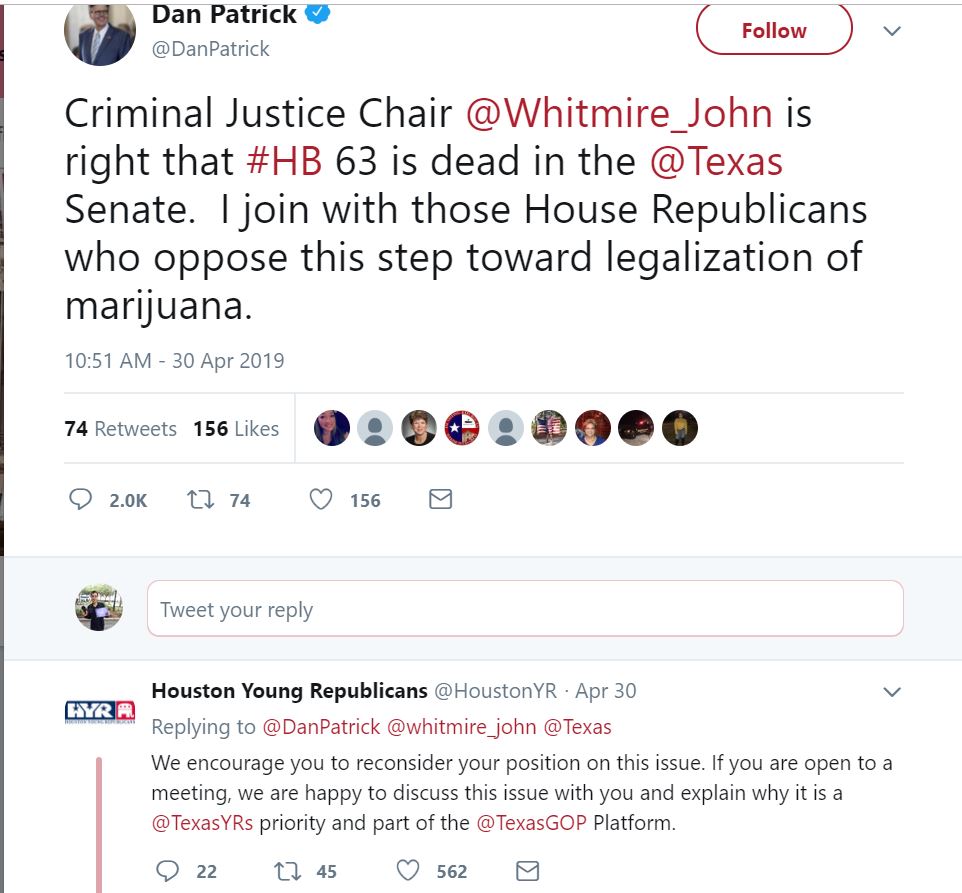This screenshot has height=893, width=962.
Task: Reply to the Houston Young Republicans tweet
Action: (167, 871)
